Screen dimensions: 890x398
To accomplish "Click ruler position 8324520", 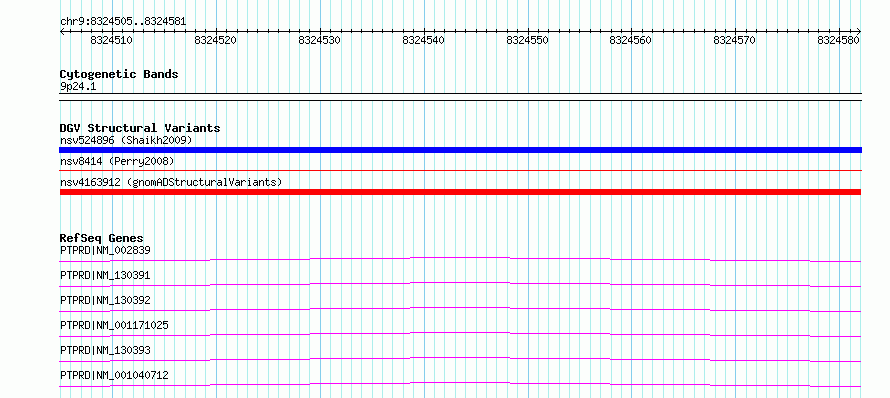I will point(215,40).
